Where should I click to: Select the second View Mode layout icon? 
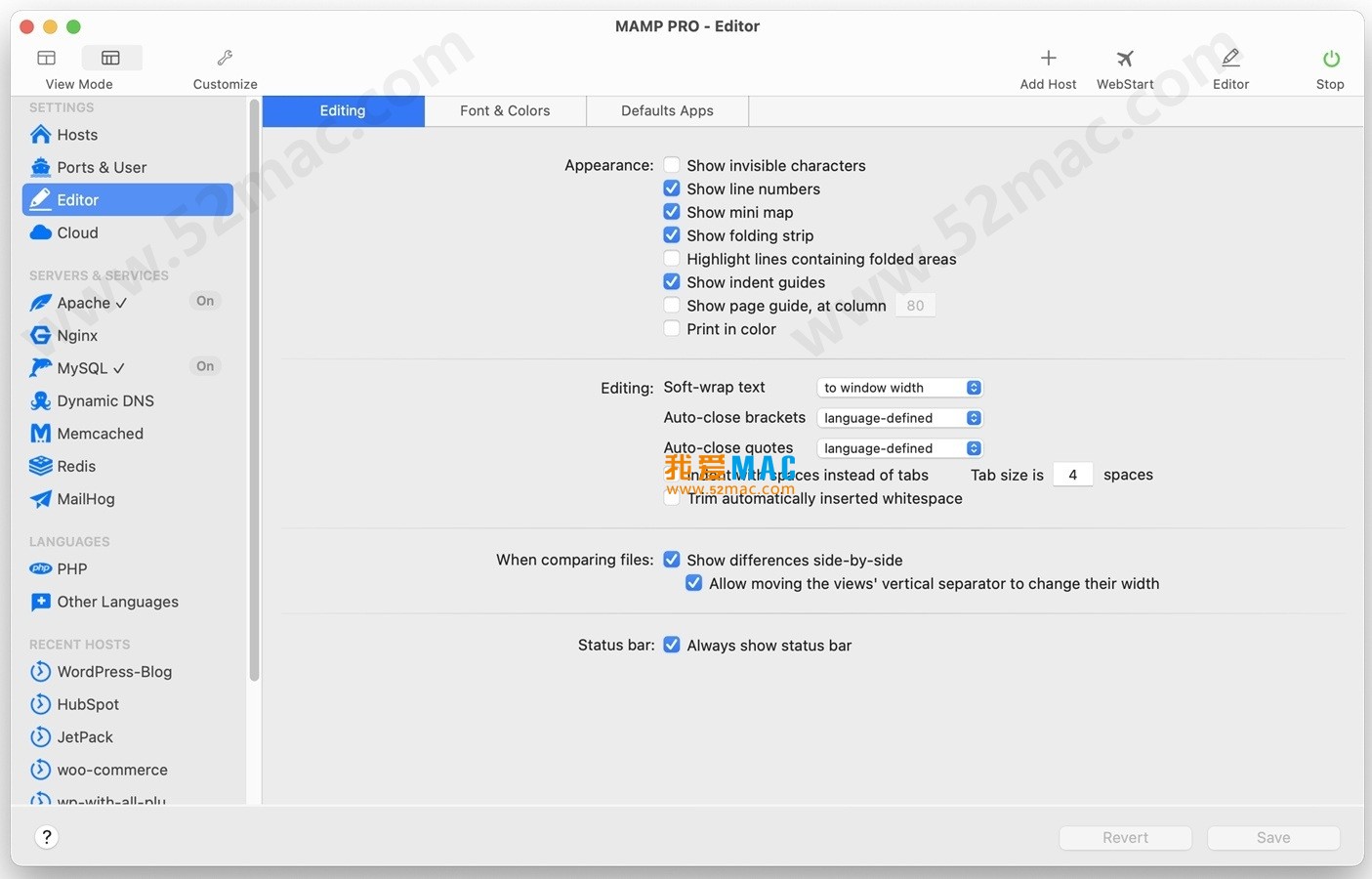point(110,59)
